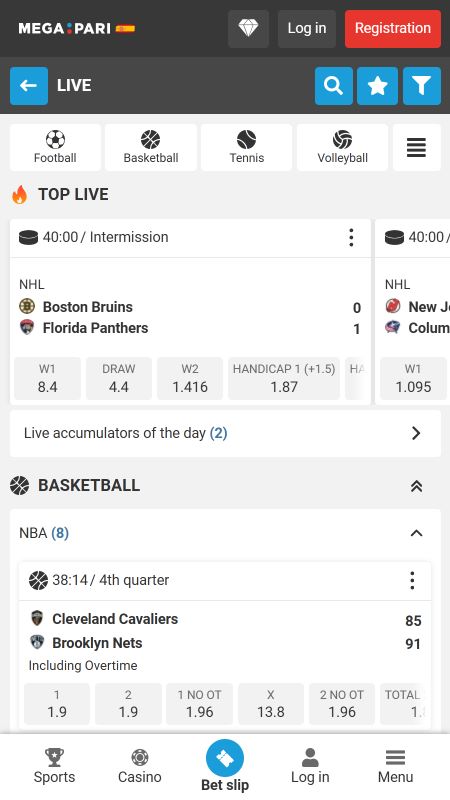Open the Bet slip
The image size is (450, 800).
click(x=225, y=766)
